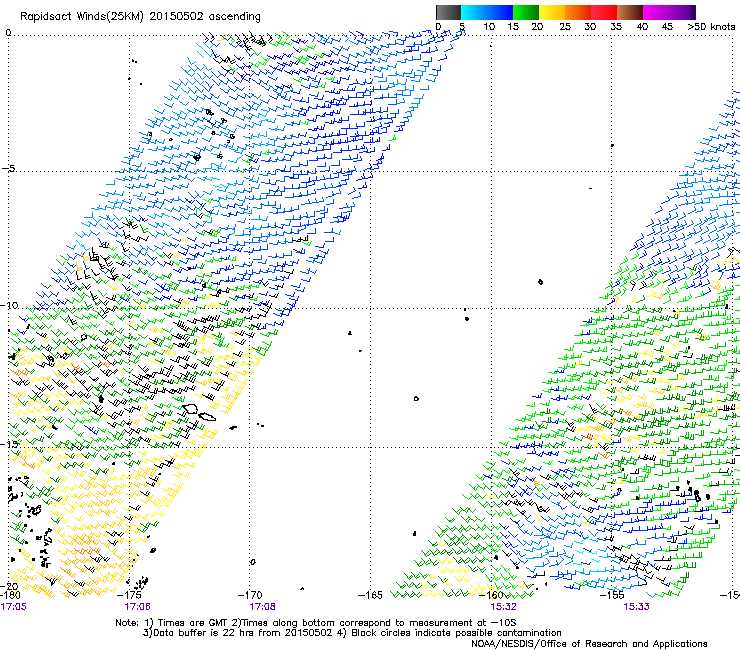The height and width of the screenshot is (650, 740).
Task: Click the dark purple 45-50 legend color
Action: pos(682,12)
